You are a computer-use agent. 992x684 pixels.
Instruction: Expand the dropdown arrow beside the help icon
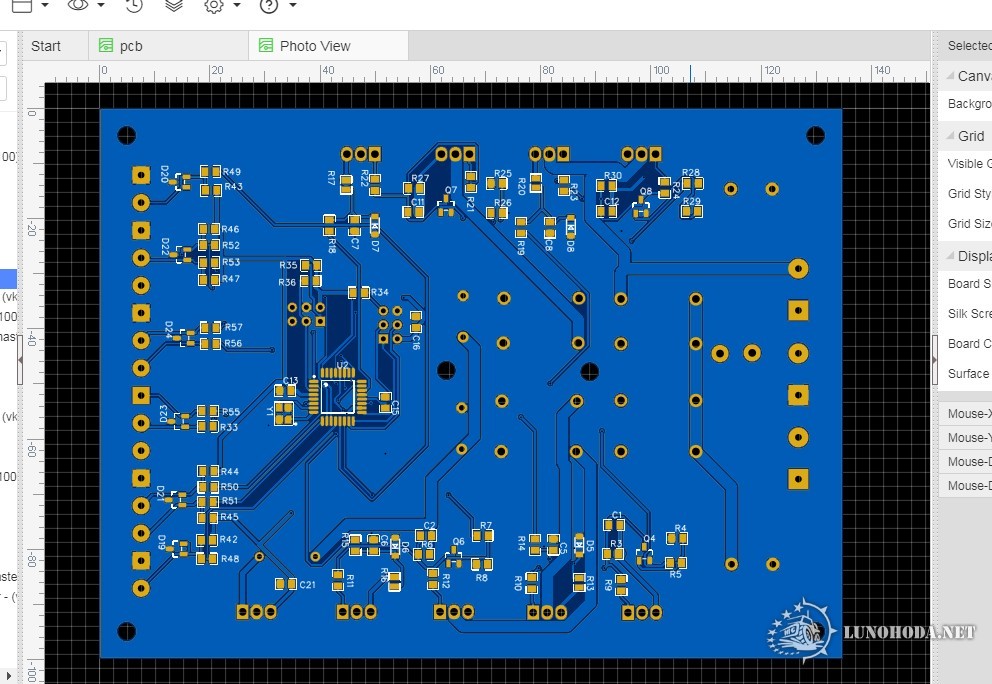pyautogui.click(x=292, y=6)
